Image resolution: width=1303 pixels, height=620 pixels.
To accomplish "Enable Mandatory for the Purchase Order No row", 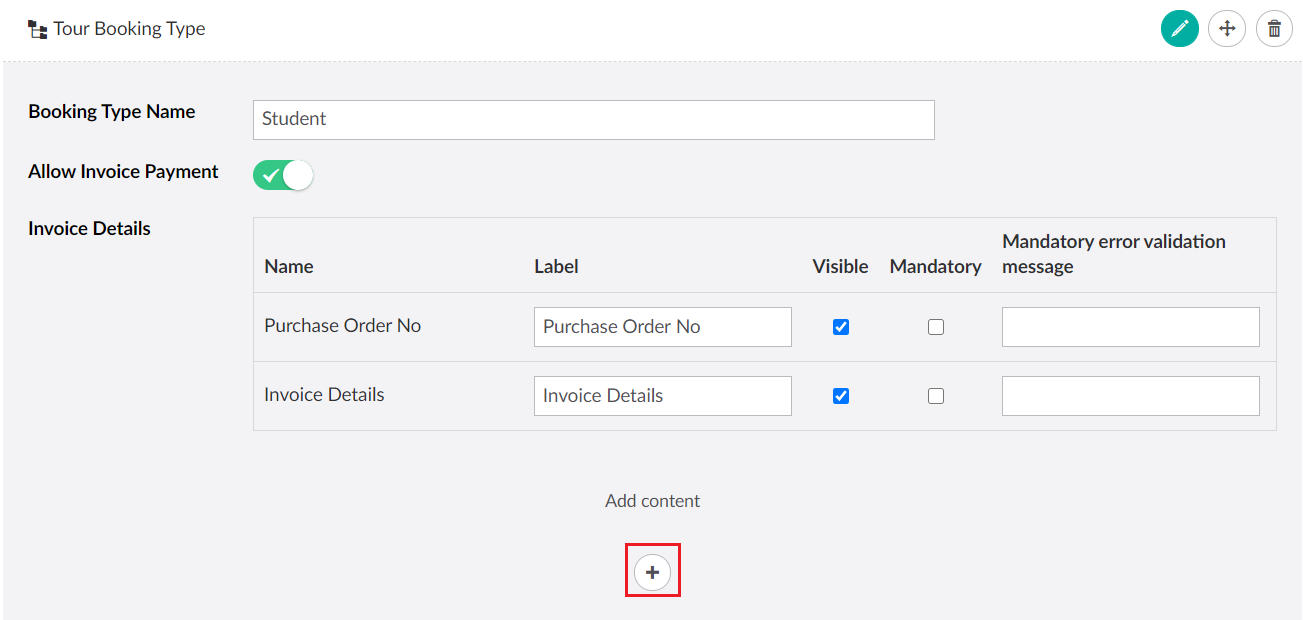I will click(x=935, y=327).
